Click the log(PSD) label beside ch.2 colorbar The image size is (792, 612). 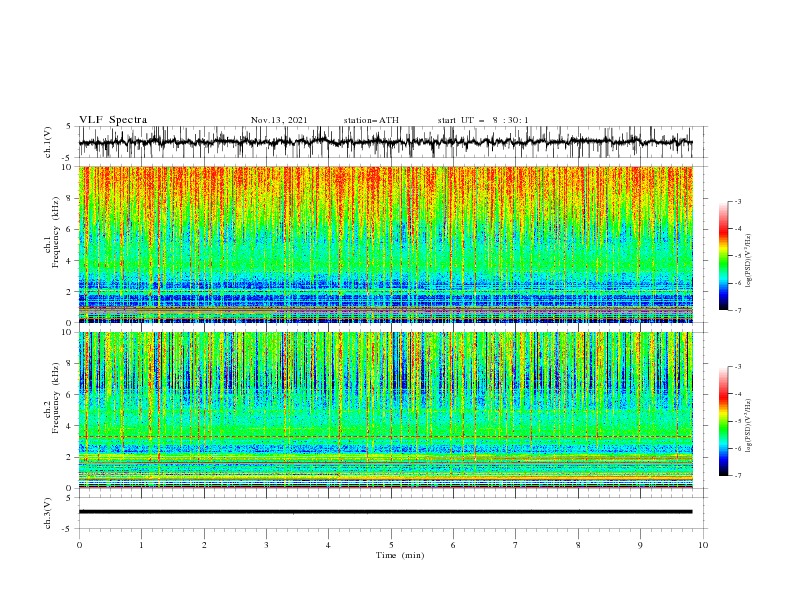(748, 426)
